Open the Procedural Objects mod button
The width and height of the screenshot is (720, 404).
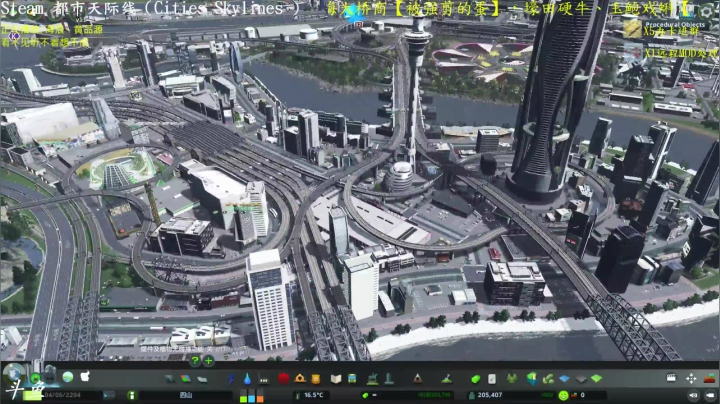pos(632,29)
